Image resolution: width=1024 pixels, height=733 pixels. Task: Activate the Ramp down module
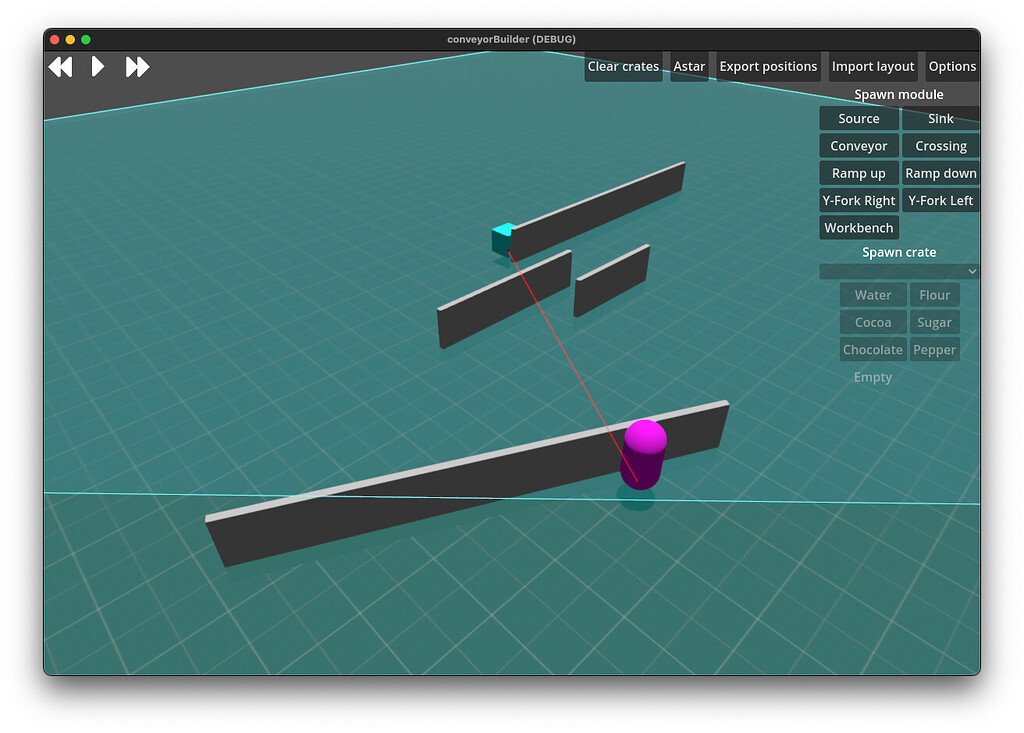point(940,172)
